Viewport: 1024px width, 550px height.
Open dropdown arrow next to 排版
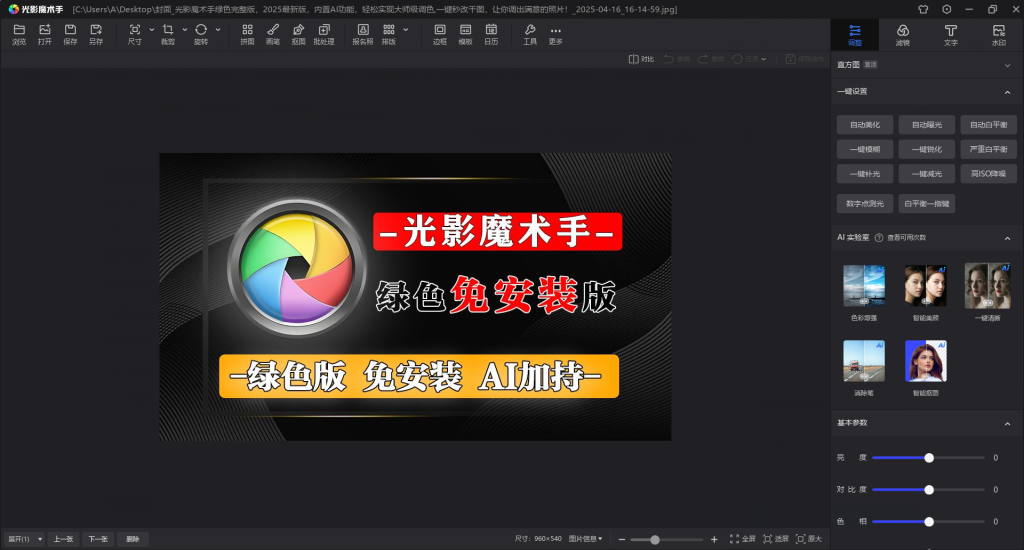tap(406, 29)
